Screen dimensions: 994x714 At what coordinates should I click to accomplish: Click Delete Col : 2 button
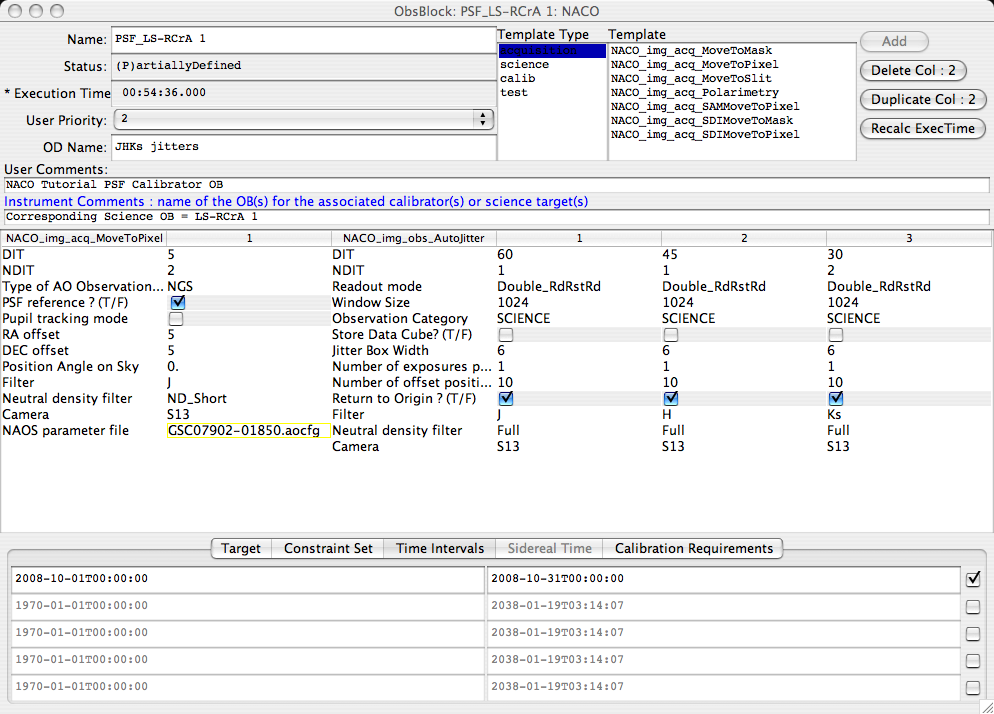[913, 70]
